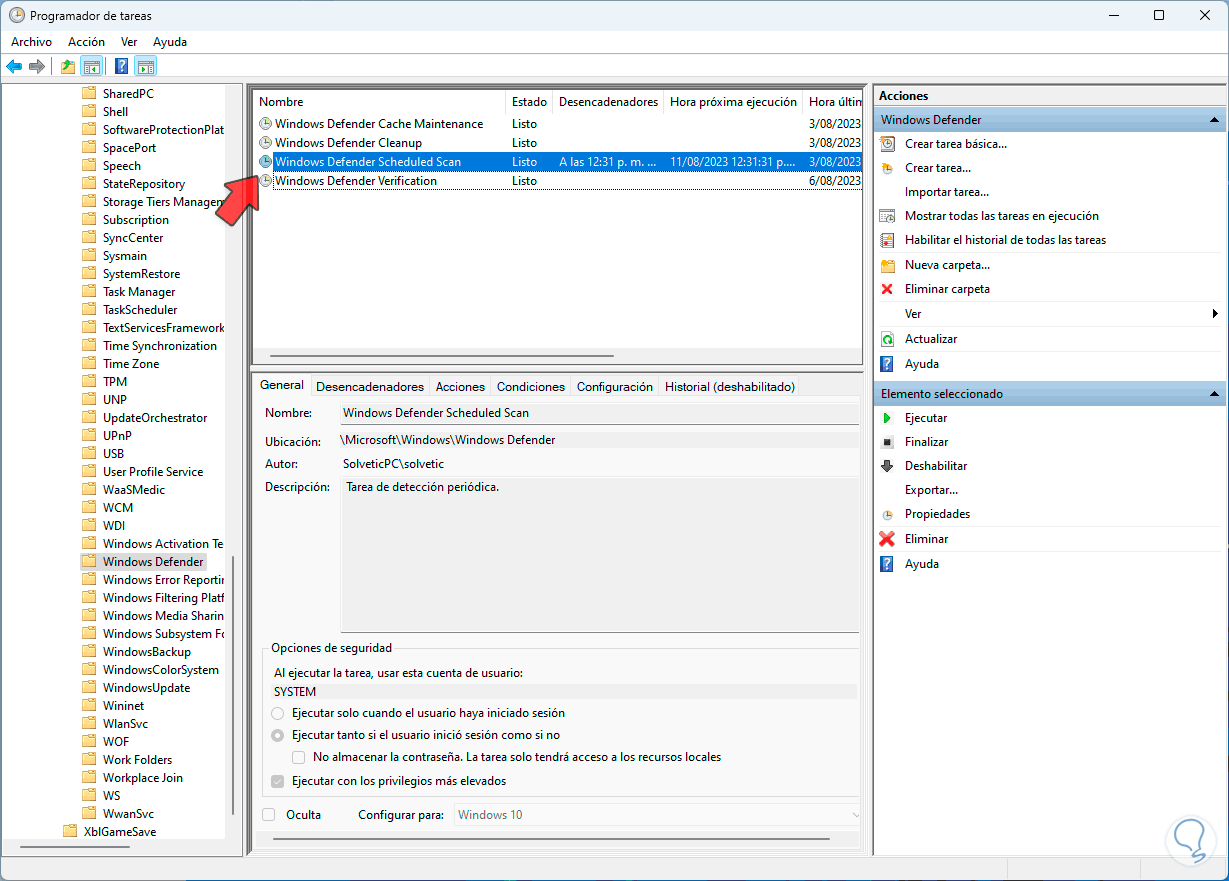Switch to the Condiciones tab
1229x881 pixels.
531,387
